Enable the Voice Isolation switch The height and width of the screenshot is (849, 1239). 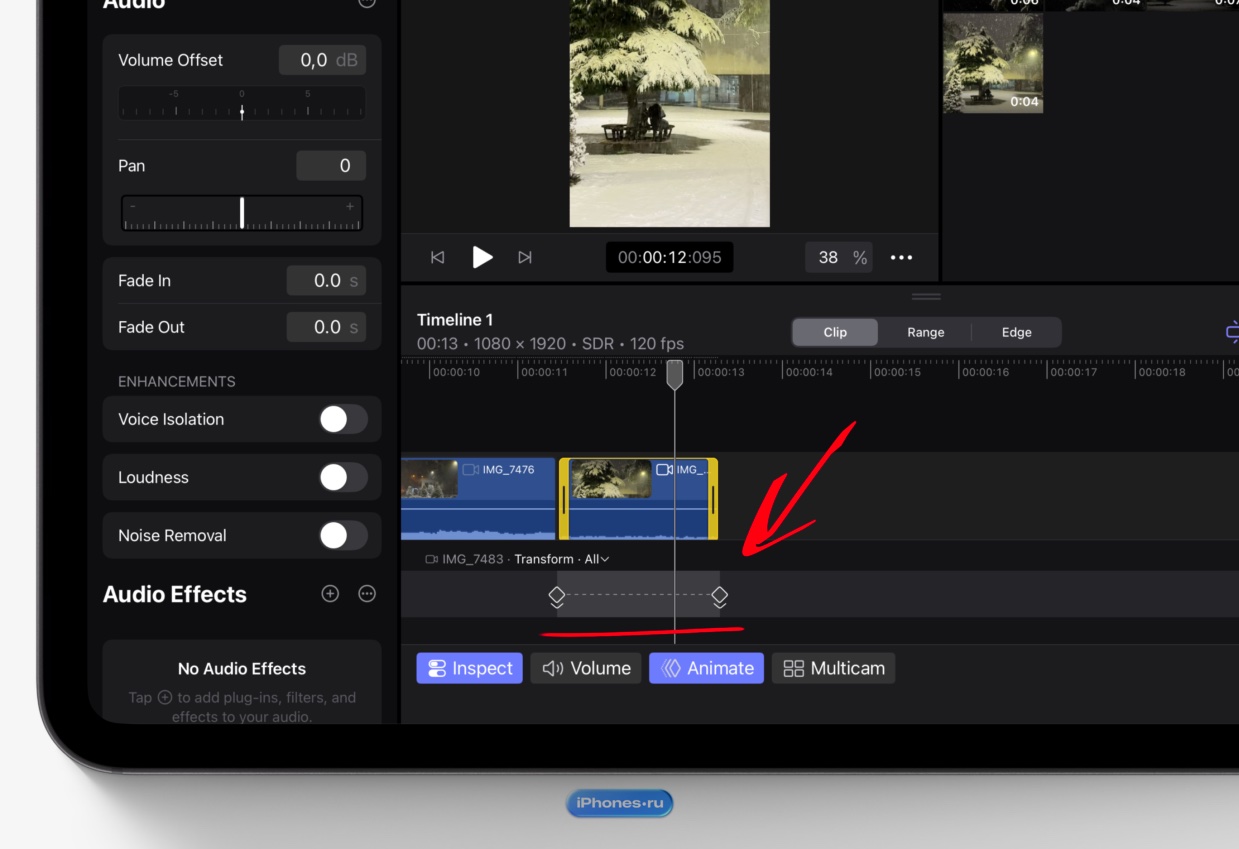point(343,419)
